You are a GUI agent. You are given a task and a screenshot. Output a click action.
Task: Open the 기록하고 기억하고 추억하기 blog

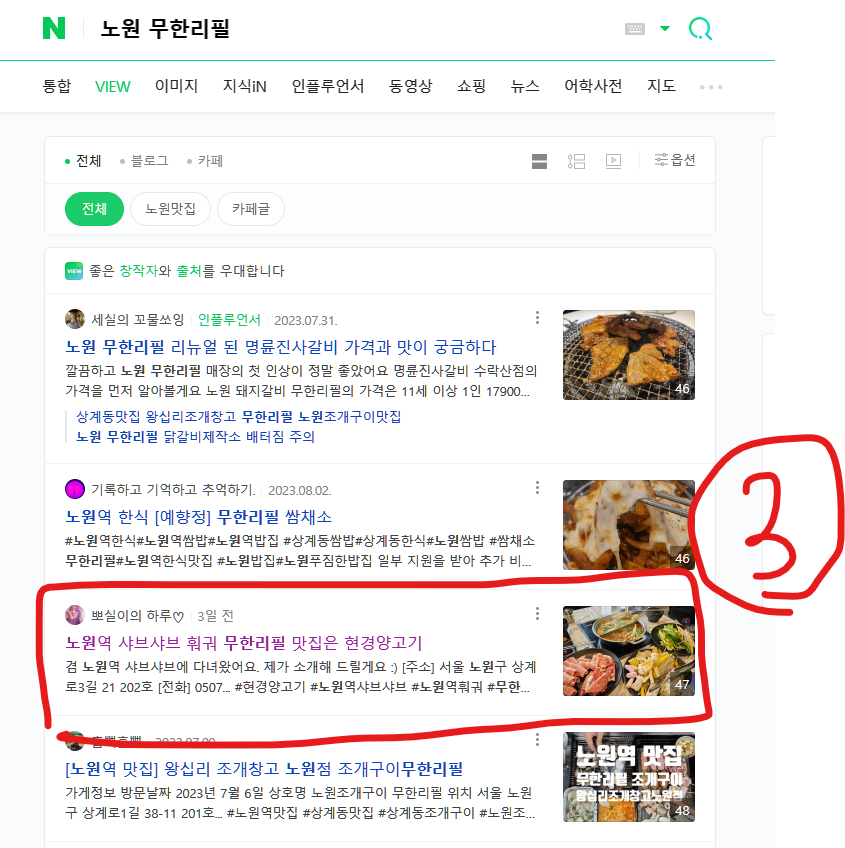pos(173,489)
